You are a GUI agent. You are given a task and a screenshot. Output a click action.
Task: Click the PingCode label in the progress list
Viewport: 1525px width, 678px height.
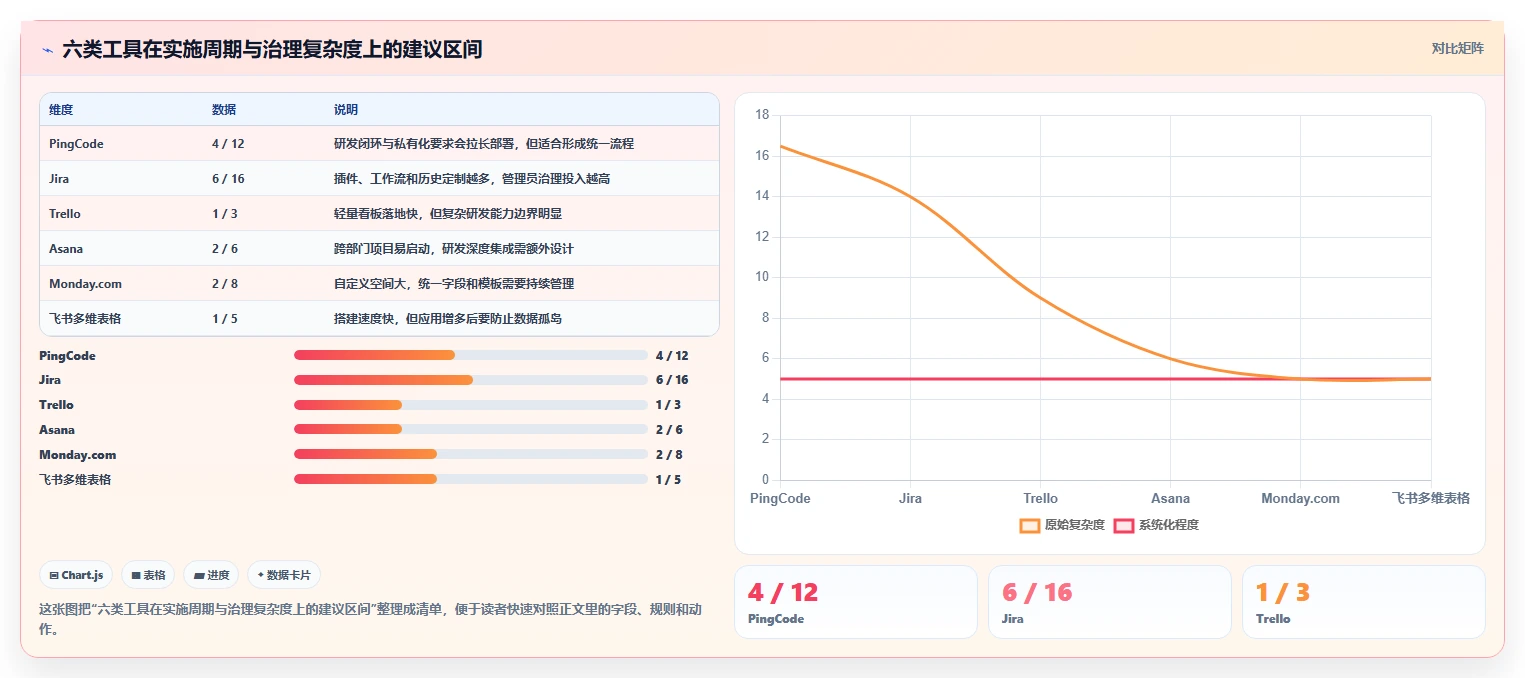pos(67,355)
